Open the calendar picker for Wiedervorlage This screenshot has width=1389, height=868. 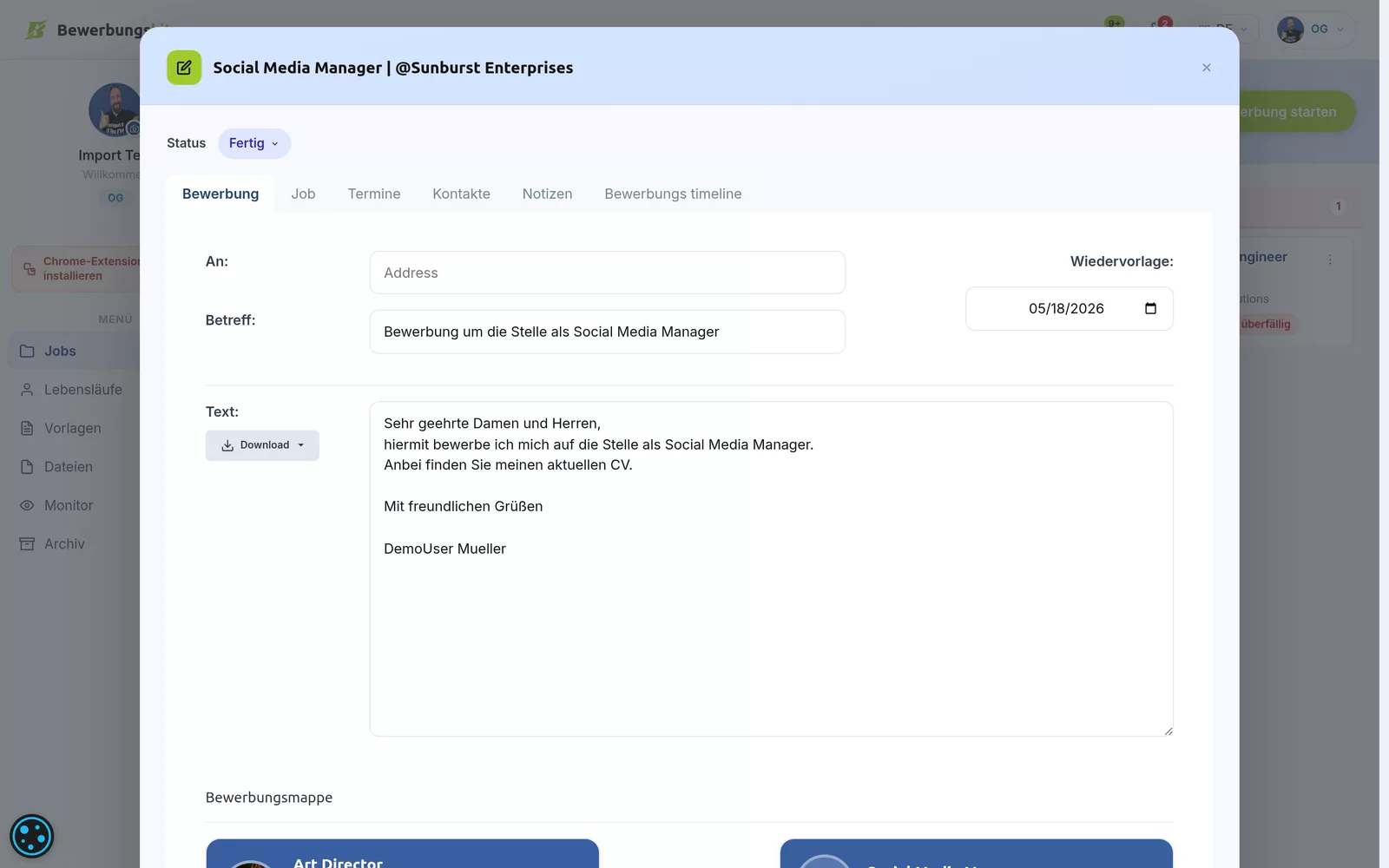pos(1150,308)
